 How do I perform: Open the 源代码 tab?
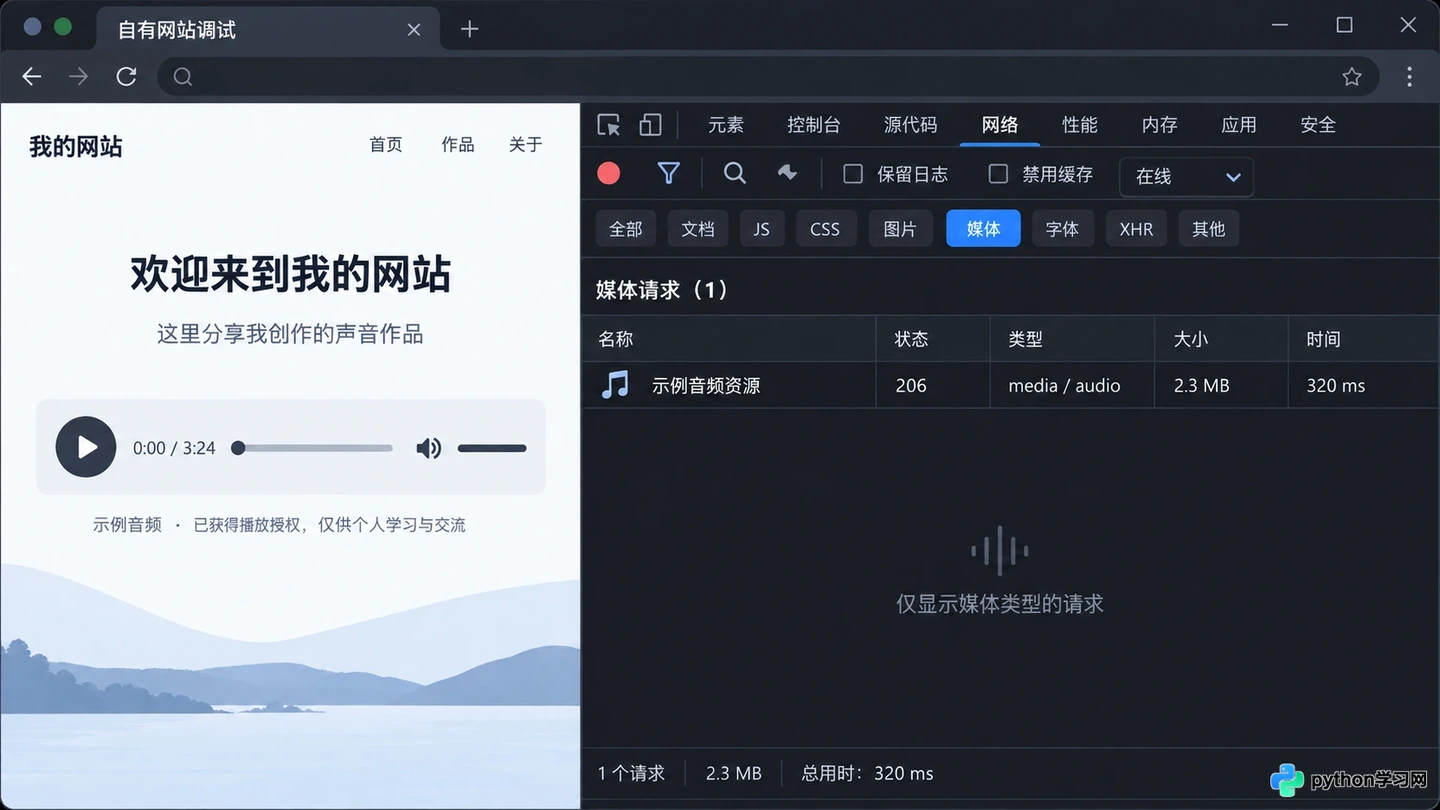tap(911, 125)
